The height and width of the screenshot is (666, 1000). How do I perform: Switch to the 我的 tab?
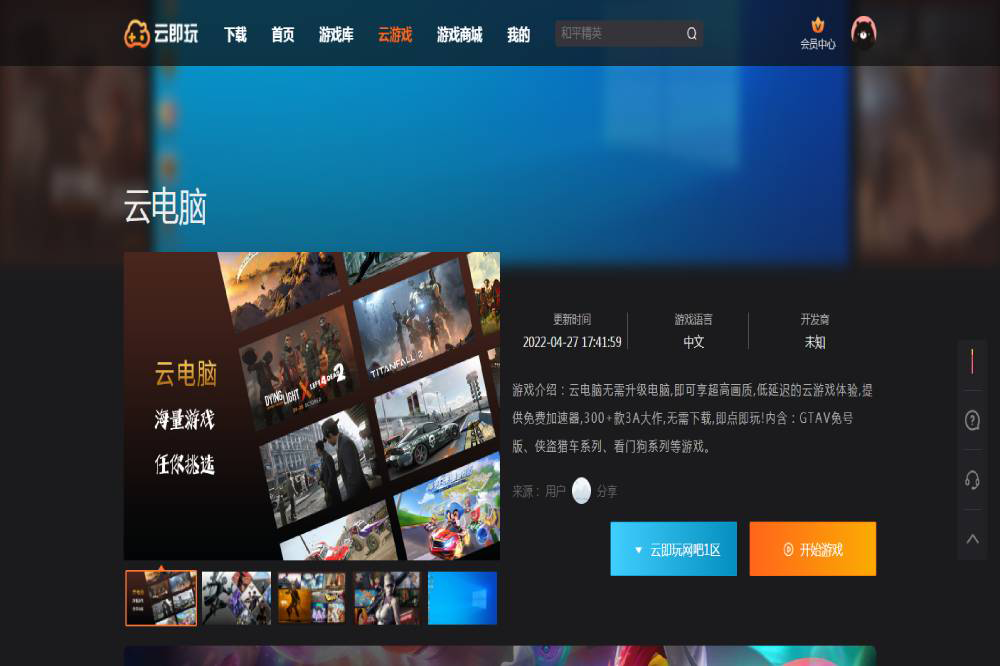518,34
